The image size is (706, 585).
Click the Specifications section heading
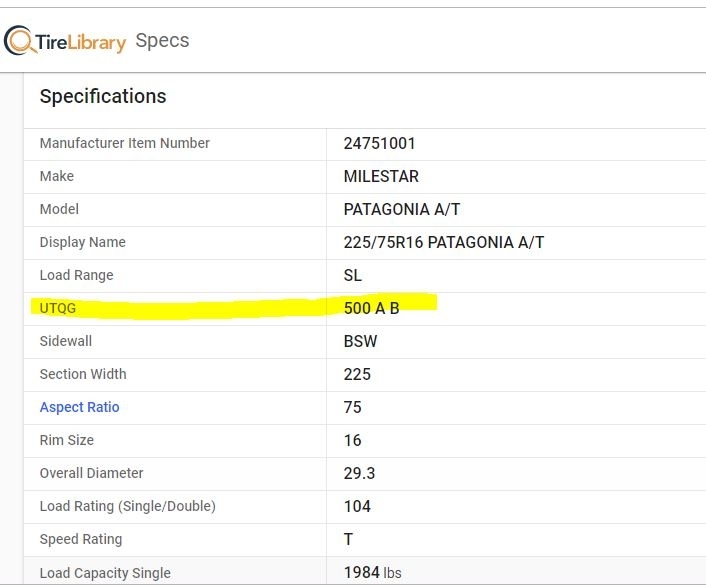tap(103, 97)
